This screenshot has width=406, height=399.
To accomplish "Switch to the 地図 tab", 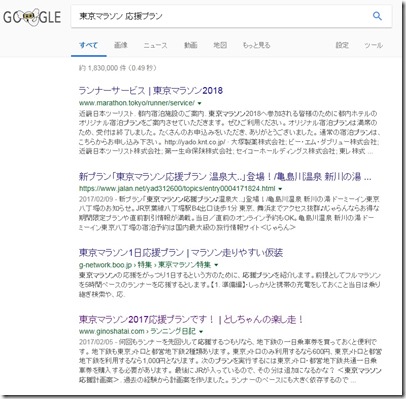I will [220, 45].
